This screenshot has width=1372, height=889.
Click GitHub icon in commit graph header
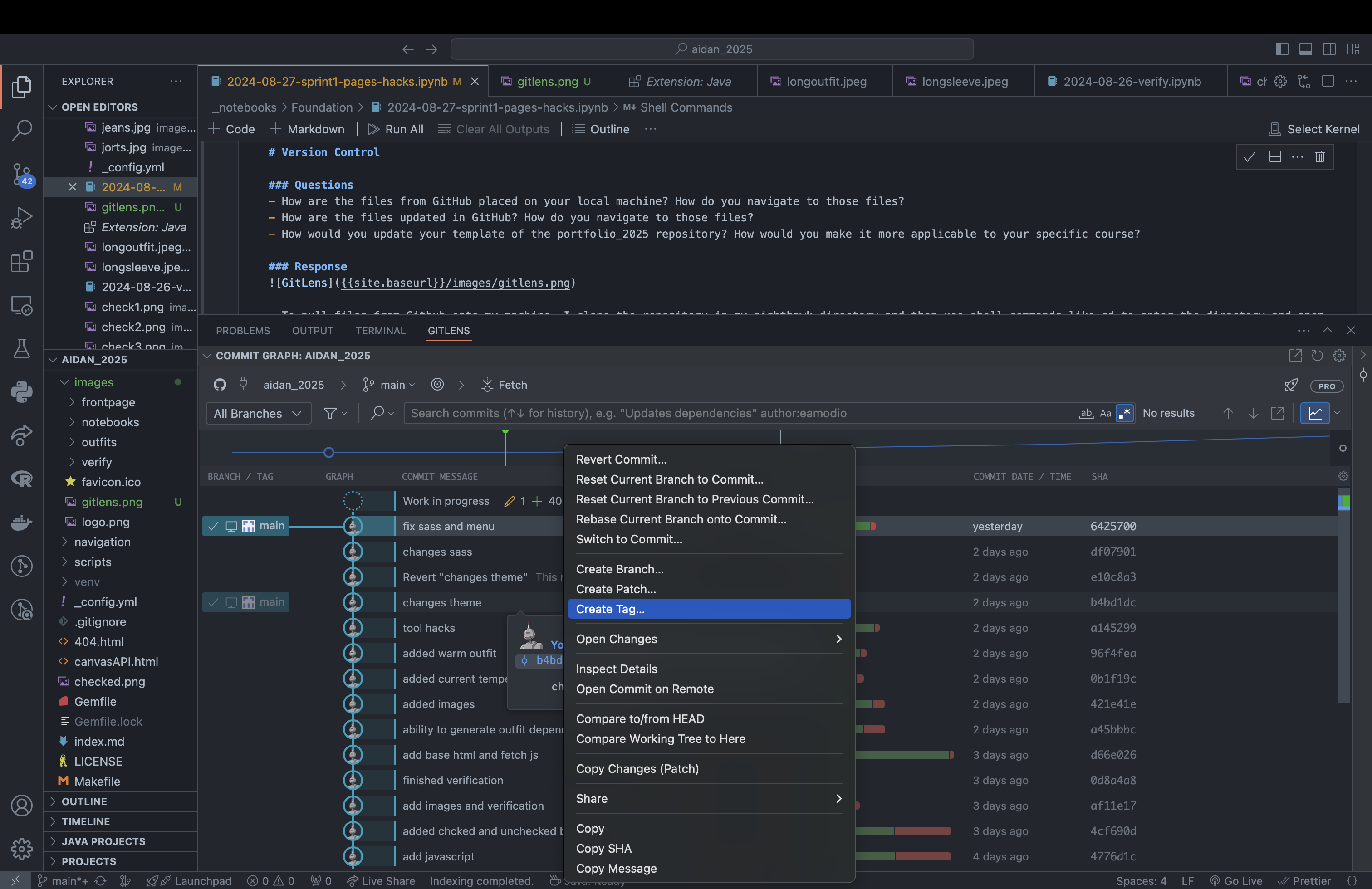pos(220,384)
